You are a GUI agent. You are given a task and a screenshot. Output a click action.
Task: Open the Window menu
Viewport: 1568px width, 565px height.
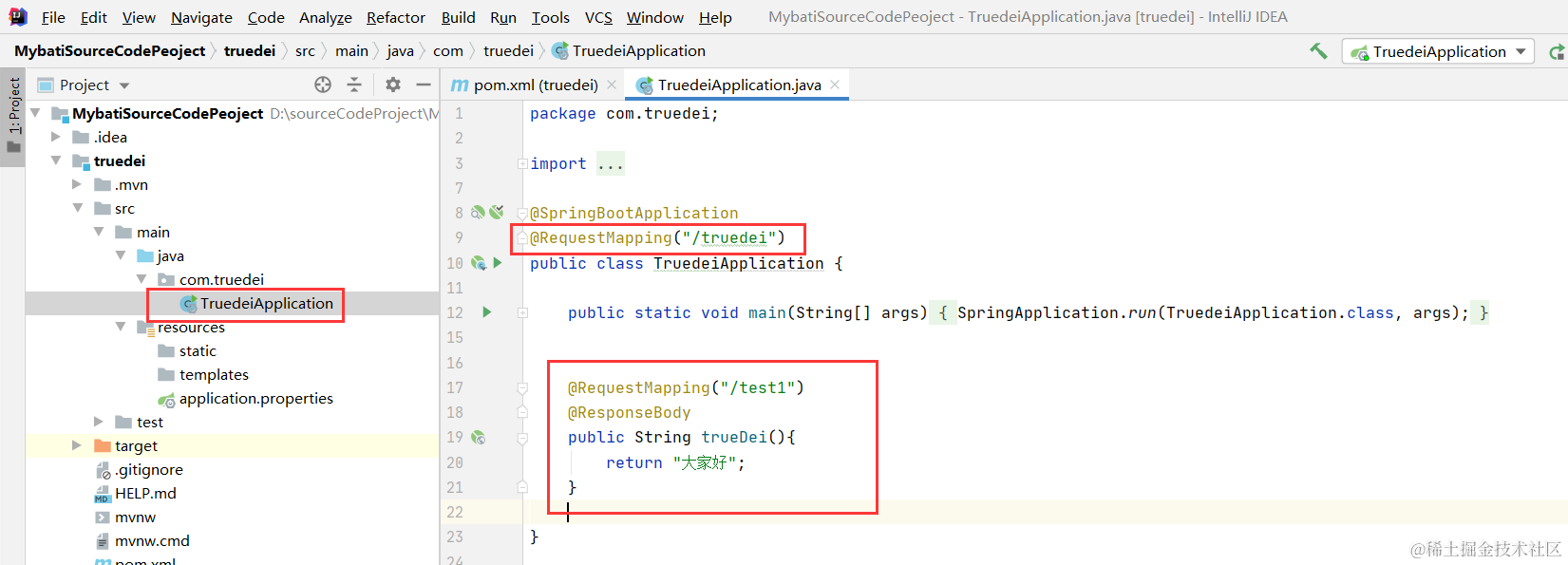pyautogui.click(x=655, y=17)
